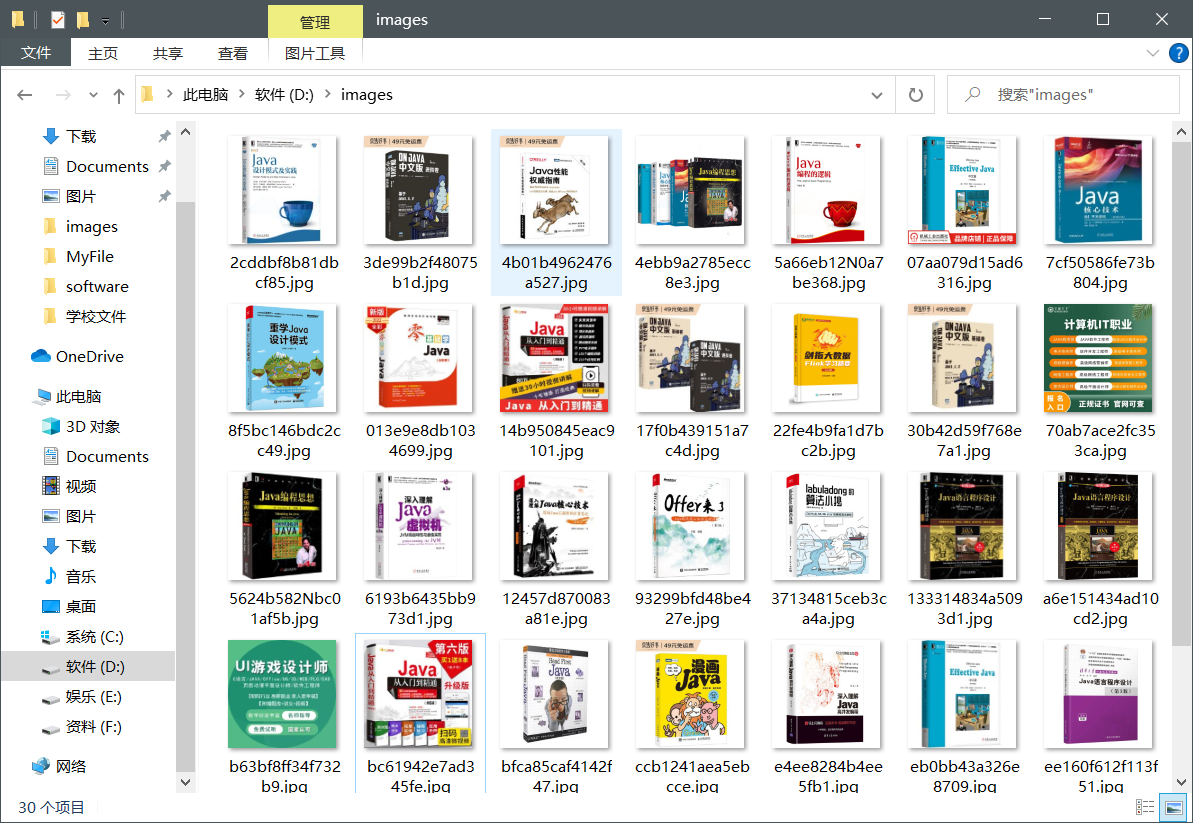This screenshot has width=1193, height=823.
Task: Expand breadcrumb arrow after 此电脑
Action: click(242, 94)
